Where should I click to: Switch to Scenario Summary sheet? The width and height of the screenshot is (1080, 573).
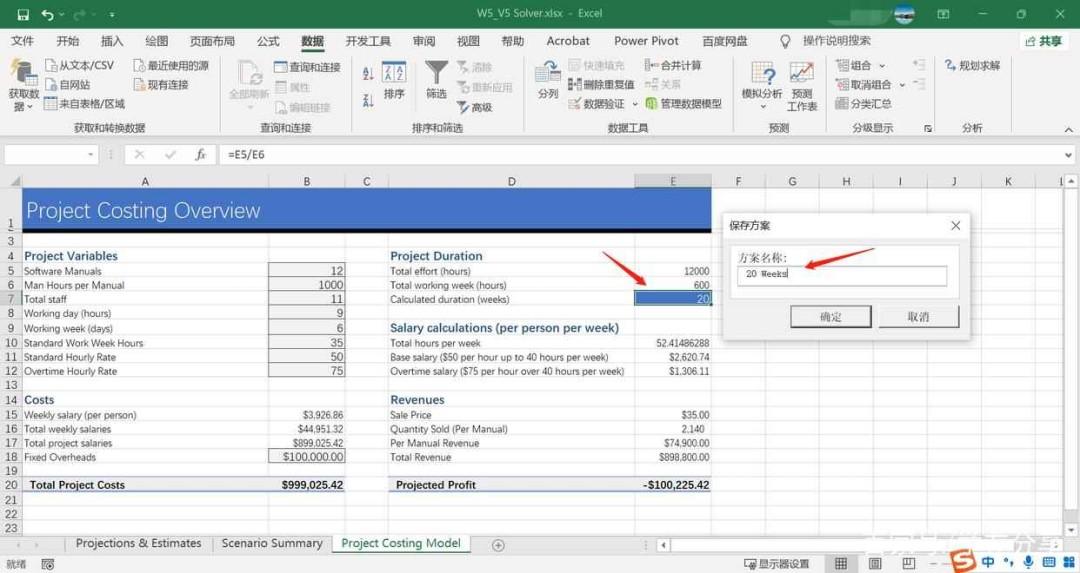[x=272, y=543]
